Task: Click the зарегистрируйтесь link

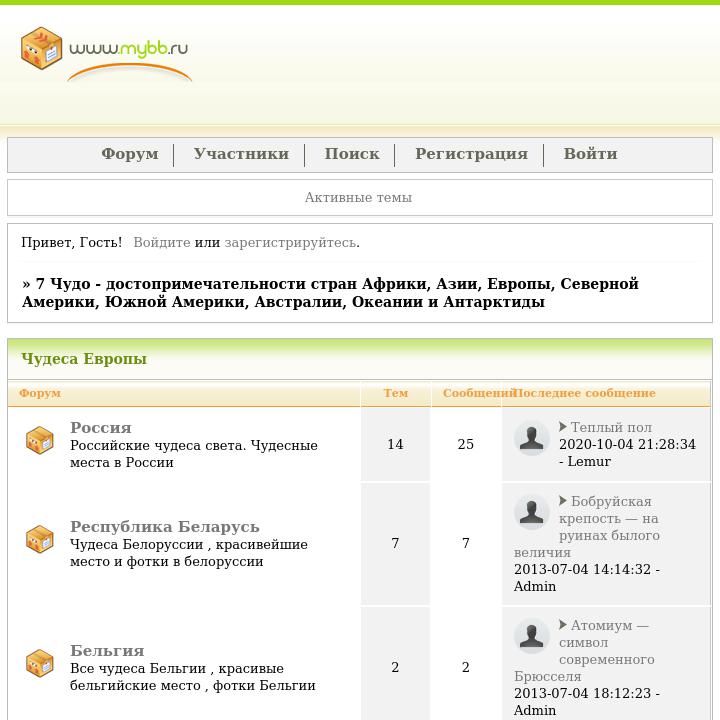Action: tap(290, 242)
